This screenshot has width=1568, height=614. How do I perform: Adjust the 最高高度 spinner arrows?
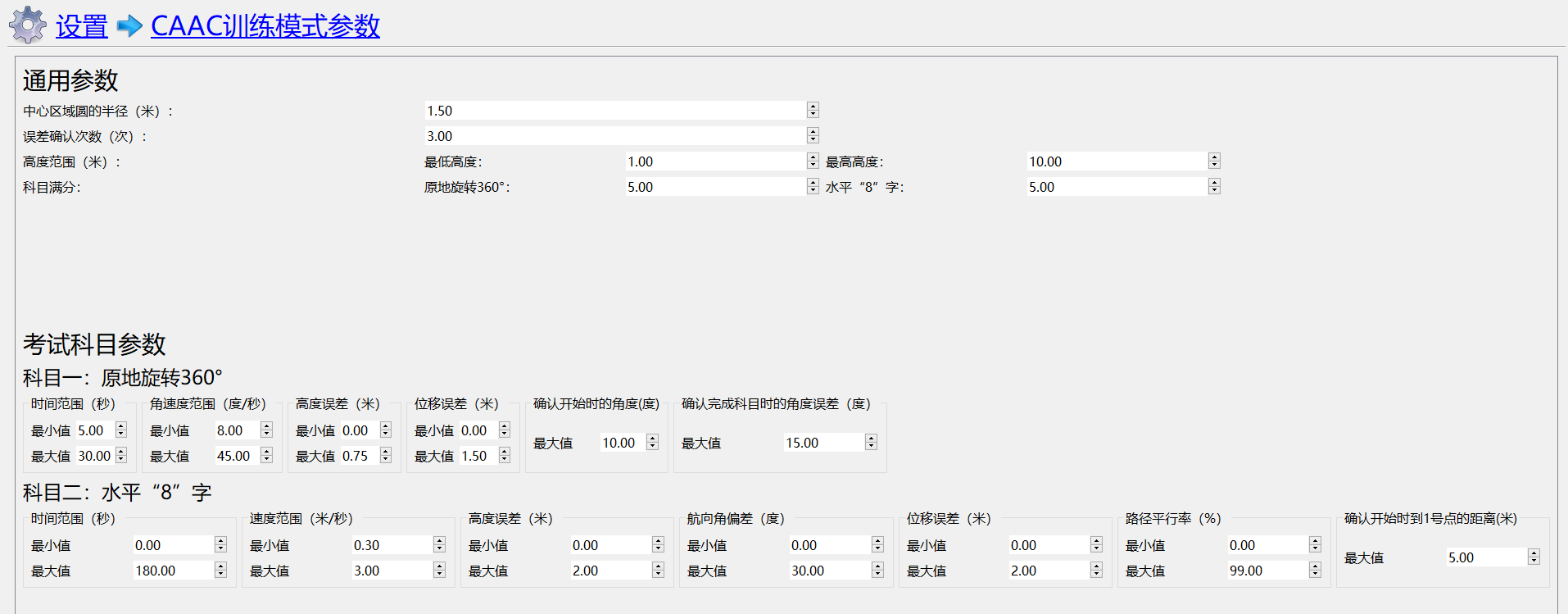(1214, 161)
